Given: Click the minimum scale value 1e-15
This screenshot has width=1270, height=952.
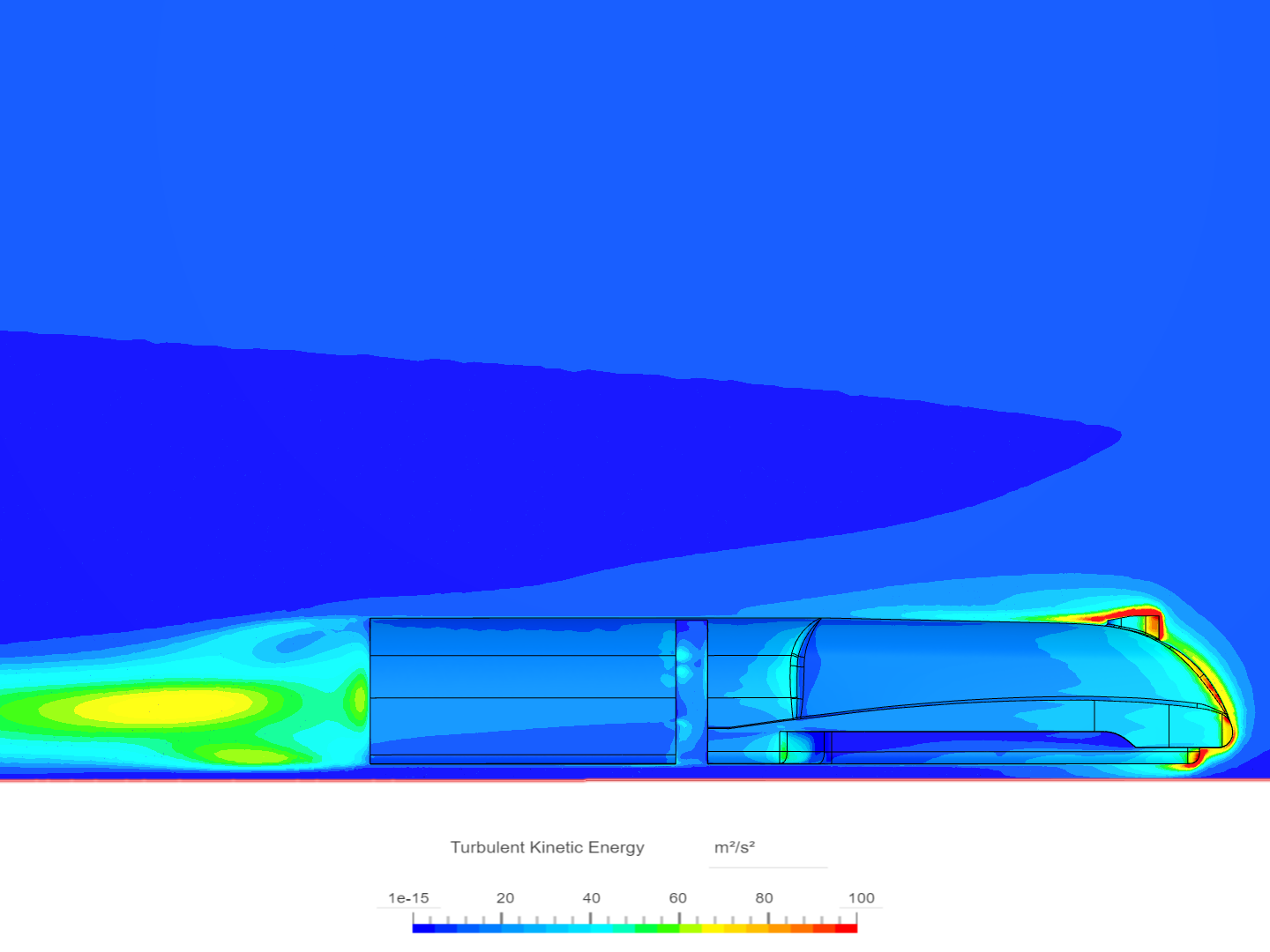Looking at the screenshot, I should 407,897.
